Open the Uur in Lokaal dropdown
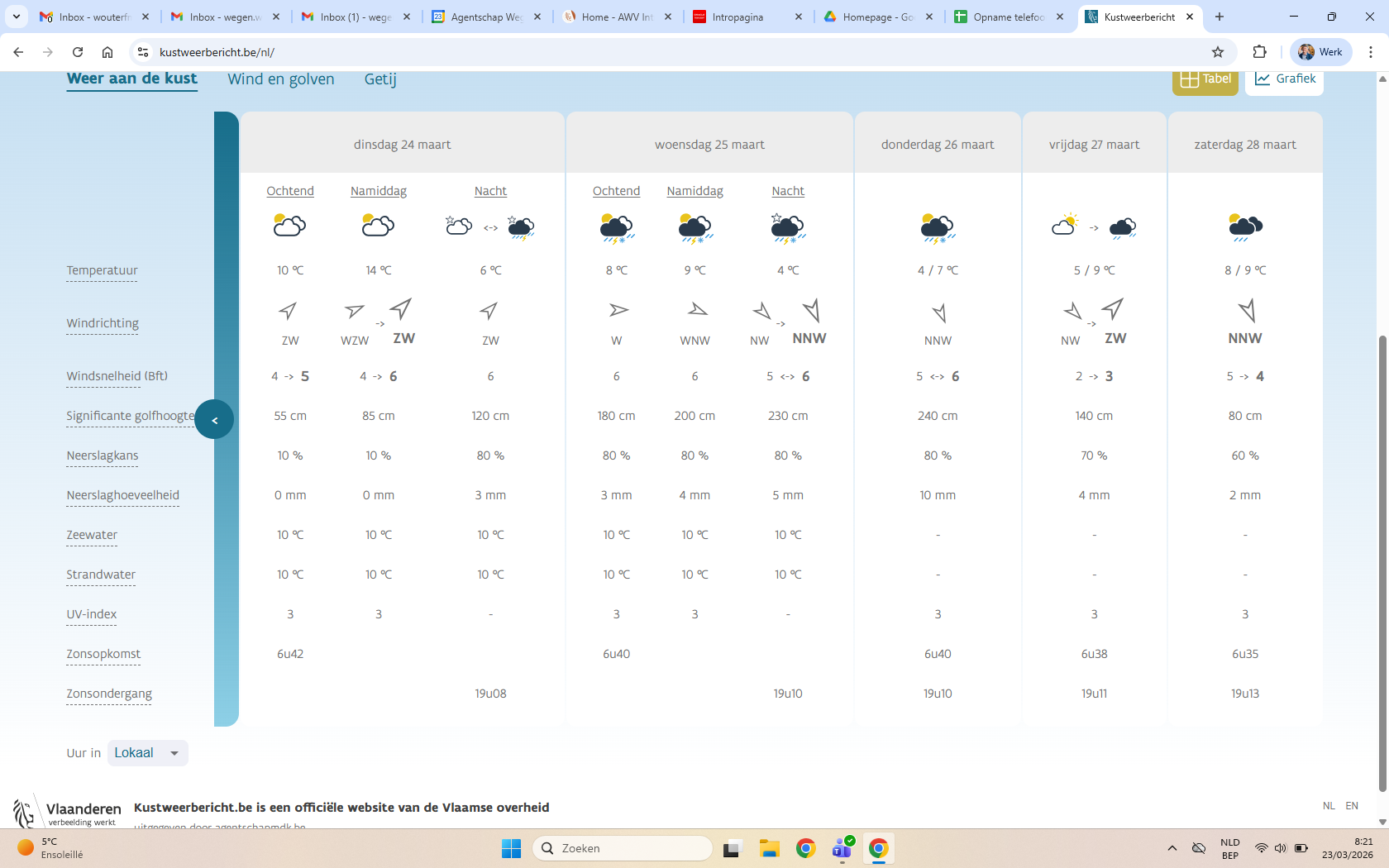Viewport: 1389px width, 868px height. tap(147, 753)
